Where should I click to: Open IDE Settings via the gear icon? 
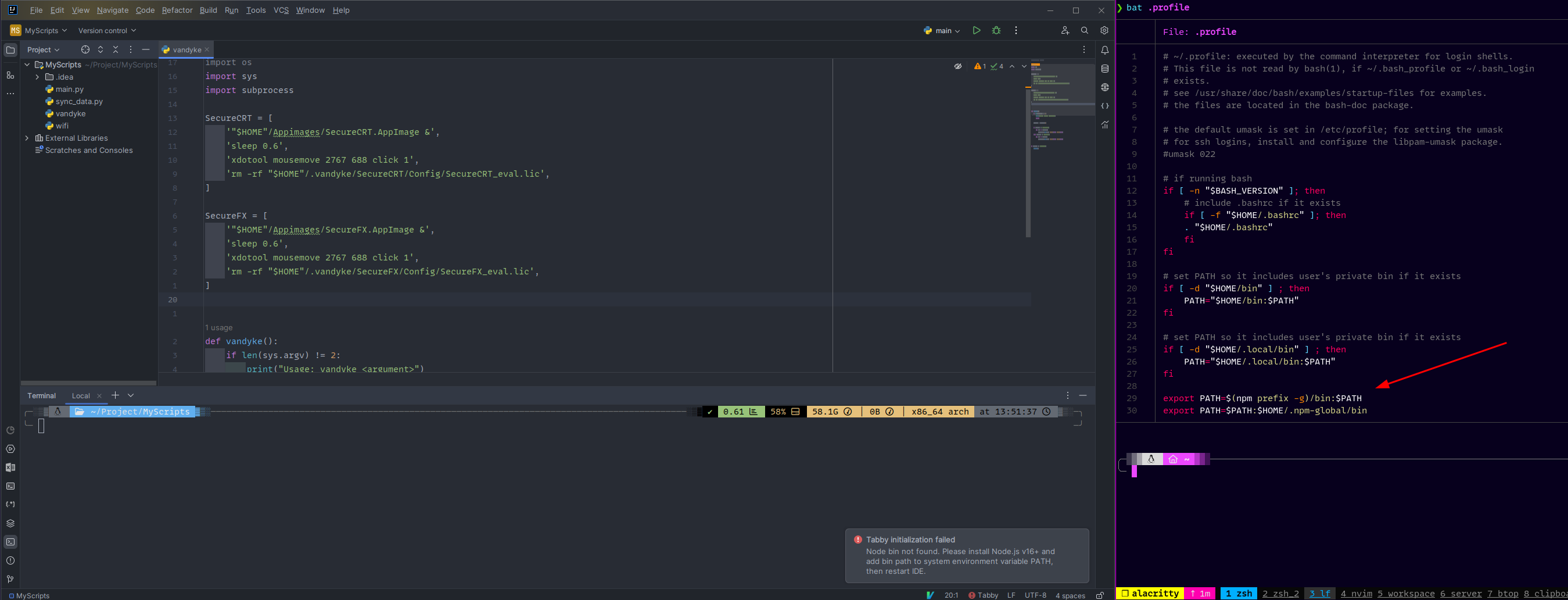point(1104,30)
